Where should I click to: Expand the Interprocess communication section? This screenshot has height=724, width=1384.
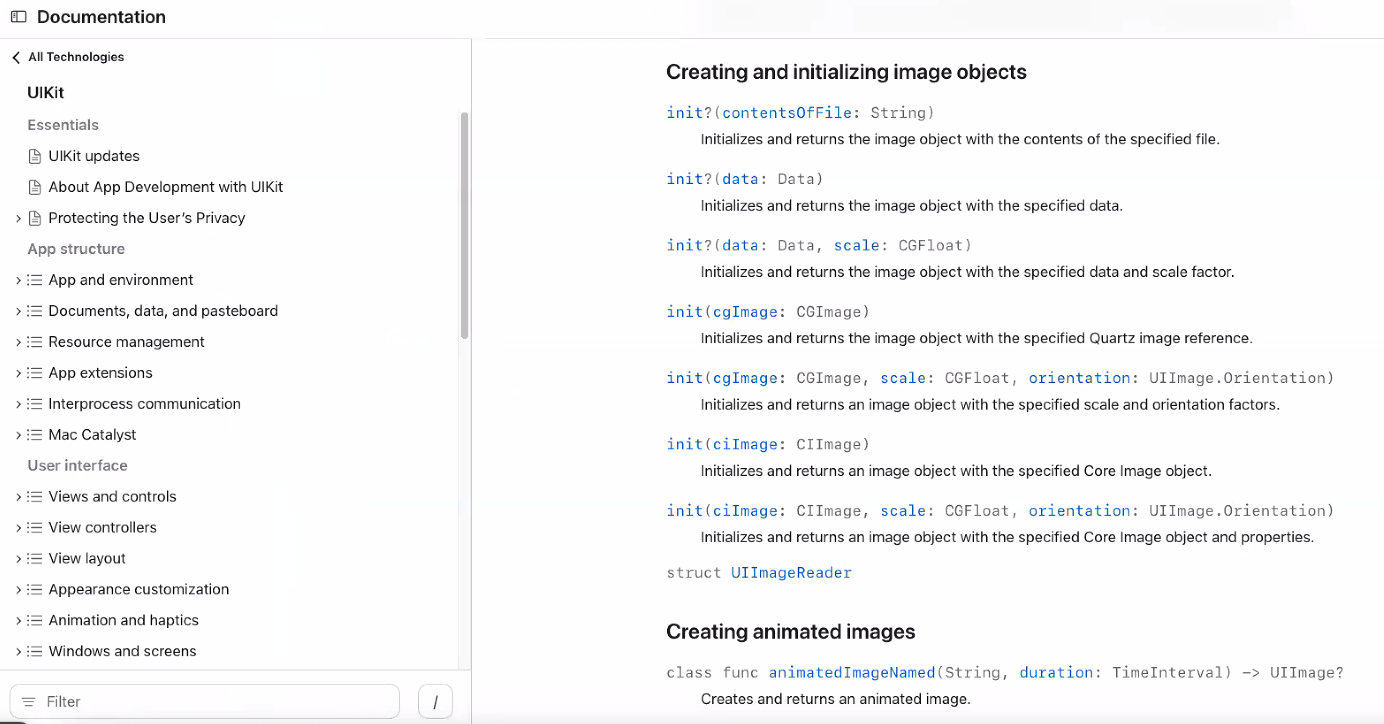tap(18, 404)
